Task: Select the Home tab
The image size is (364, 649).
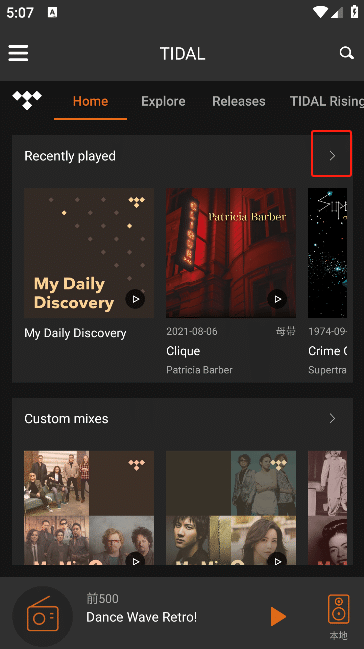Action: point(90,101)
